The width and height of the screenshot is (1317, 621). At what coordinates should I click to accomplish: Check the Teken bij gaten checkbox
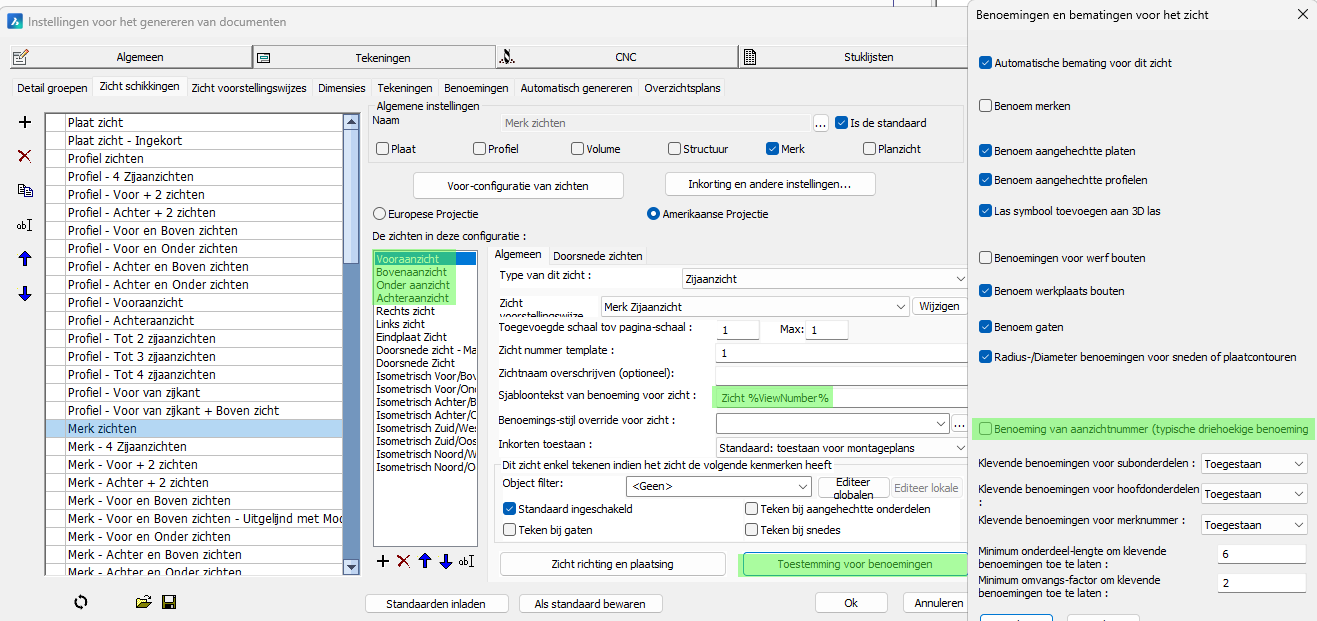510,530
